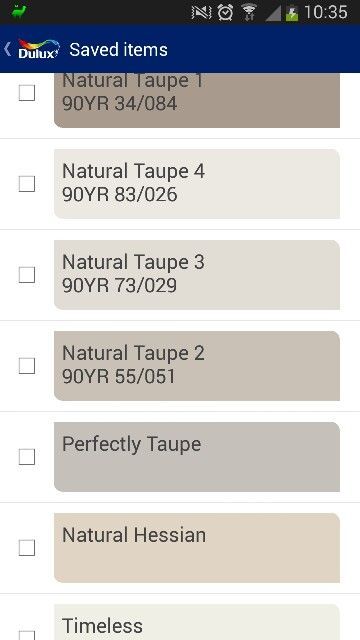Open the Natural Taupe 4 colour swatch
Viewport: 360px width, 640px height.
(197, 184)
